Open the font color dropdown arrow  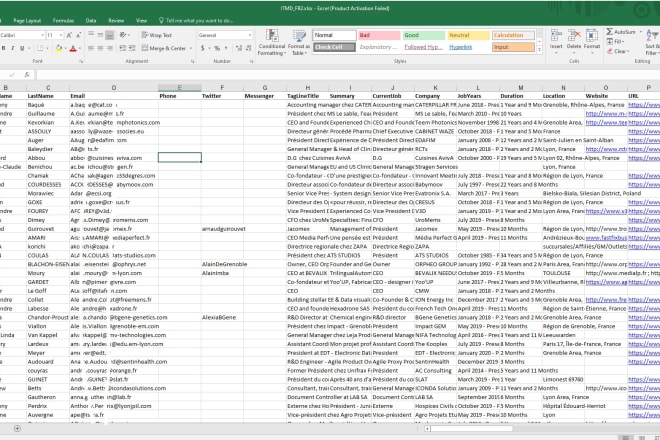click(x=80, y=48)
